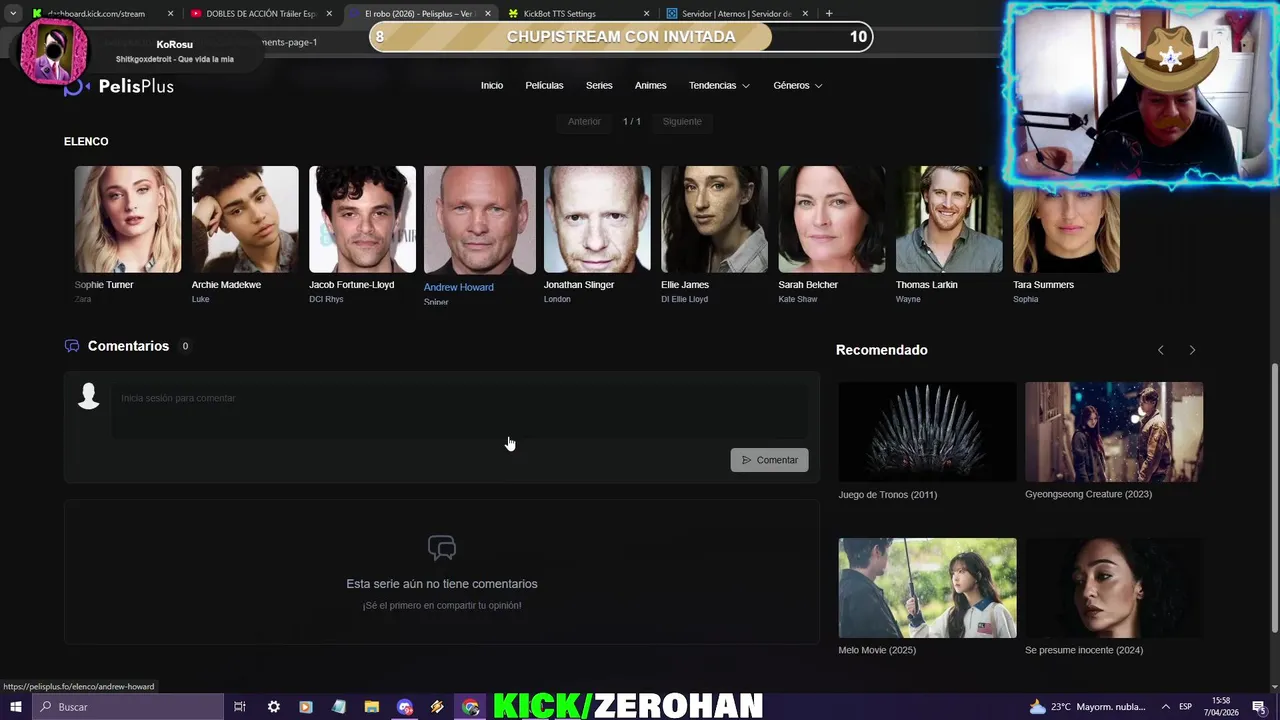Open Andrew Howard cast link
Screen dimensions: 1280x720
tap(458, 287)
